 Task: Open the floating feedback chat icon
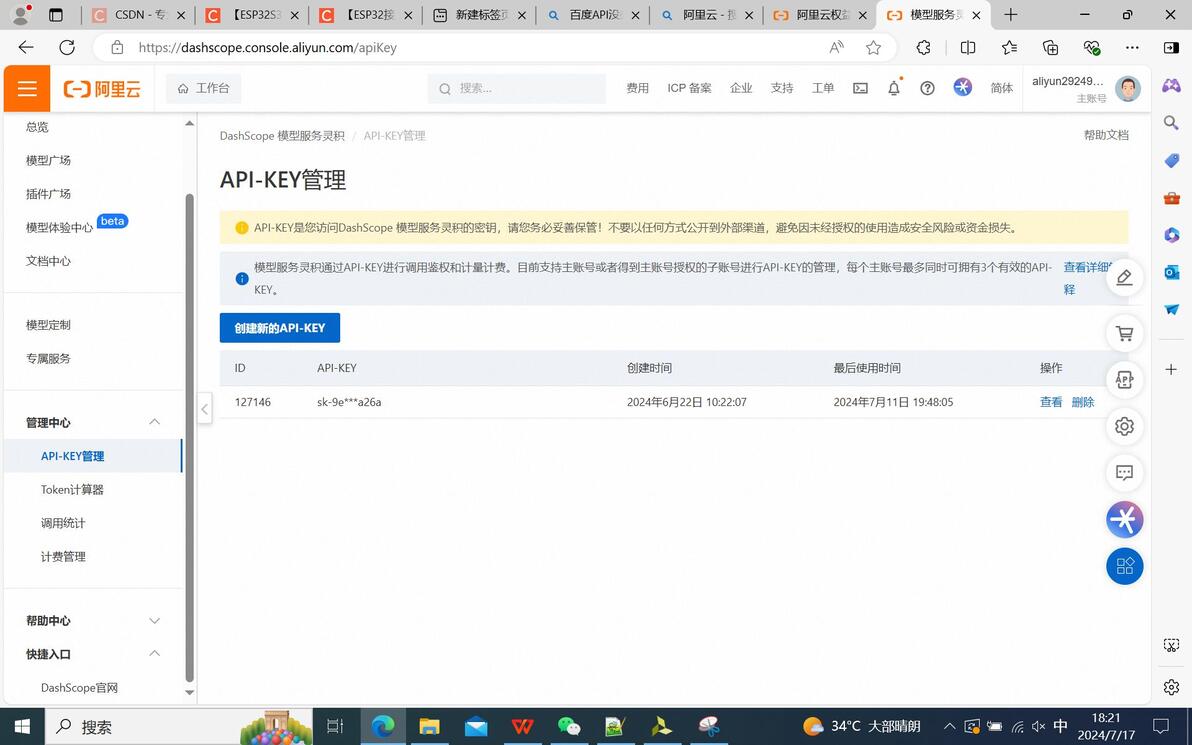pyautogui.click(x=1124, y=473)
